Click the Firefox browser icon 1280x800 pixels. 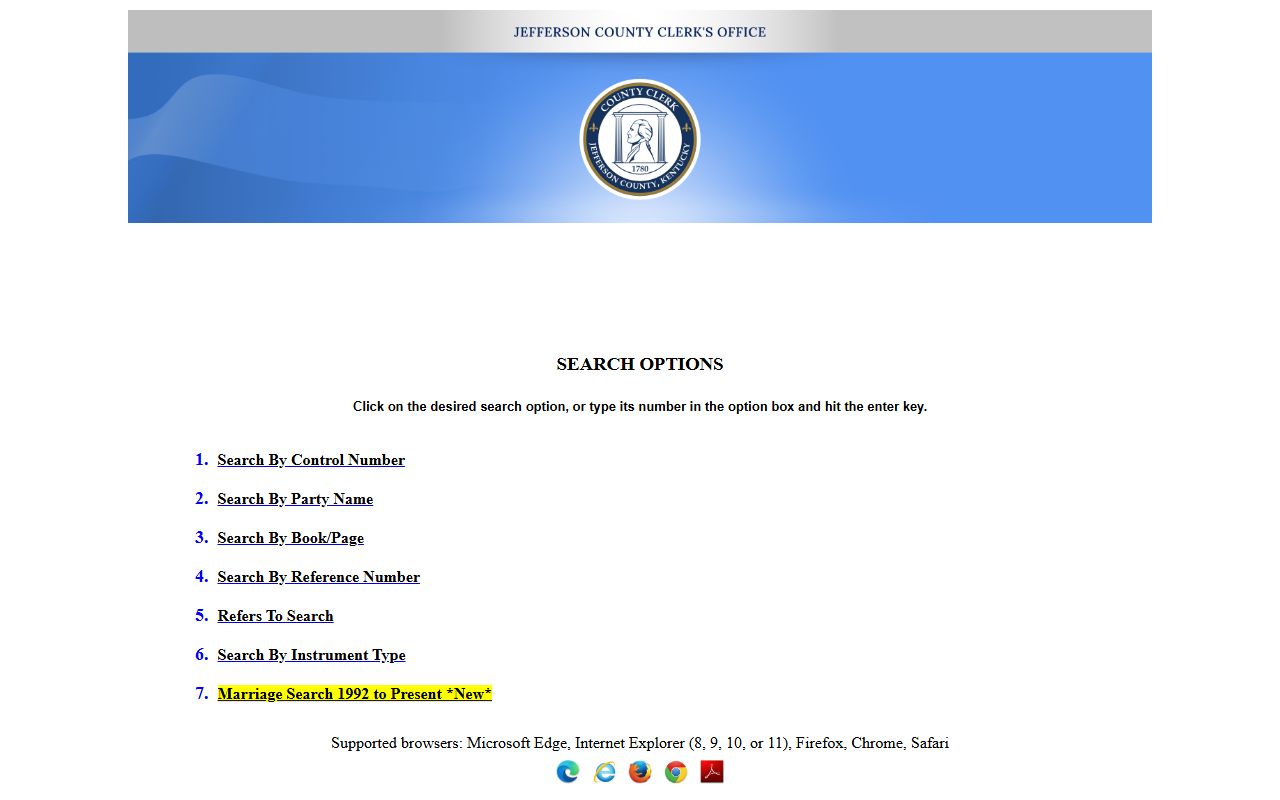tap(640, 772)
